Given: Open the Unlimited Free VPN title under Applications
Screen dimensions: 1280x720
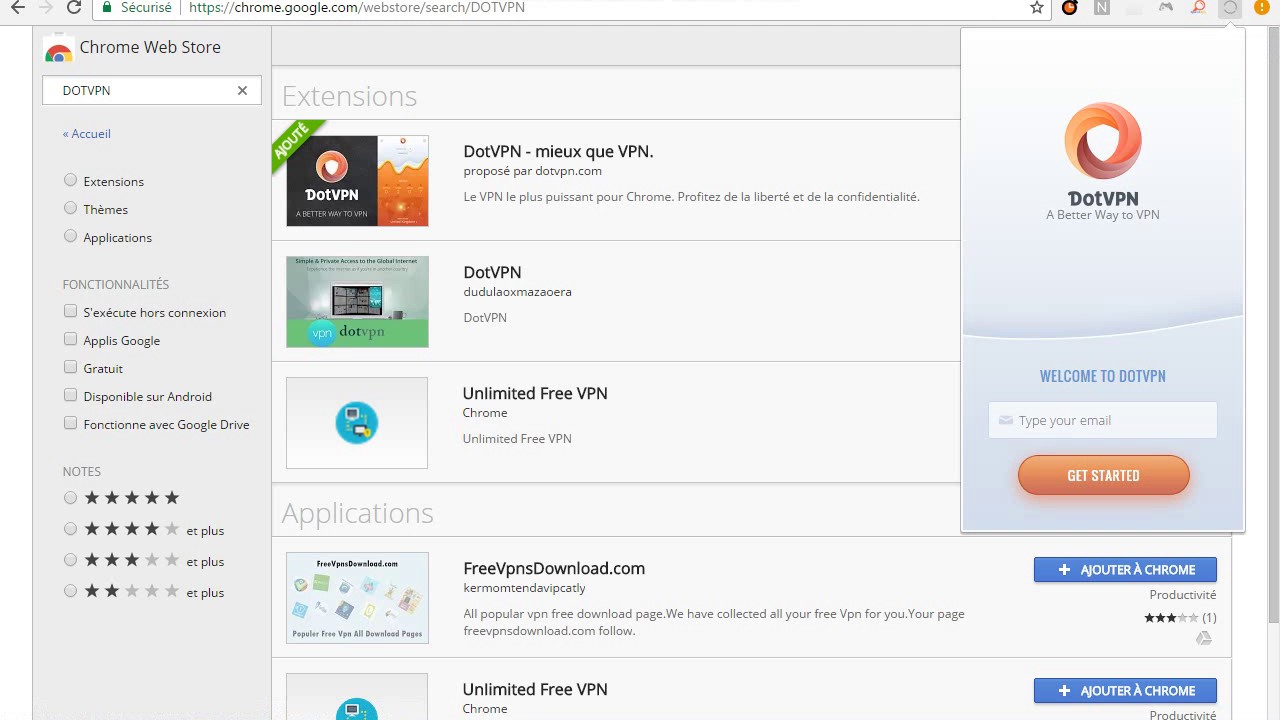Looking at the screenshot, I should [535, 689].
